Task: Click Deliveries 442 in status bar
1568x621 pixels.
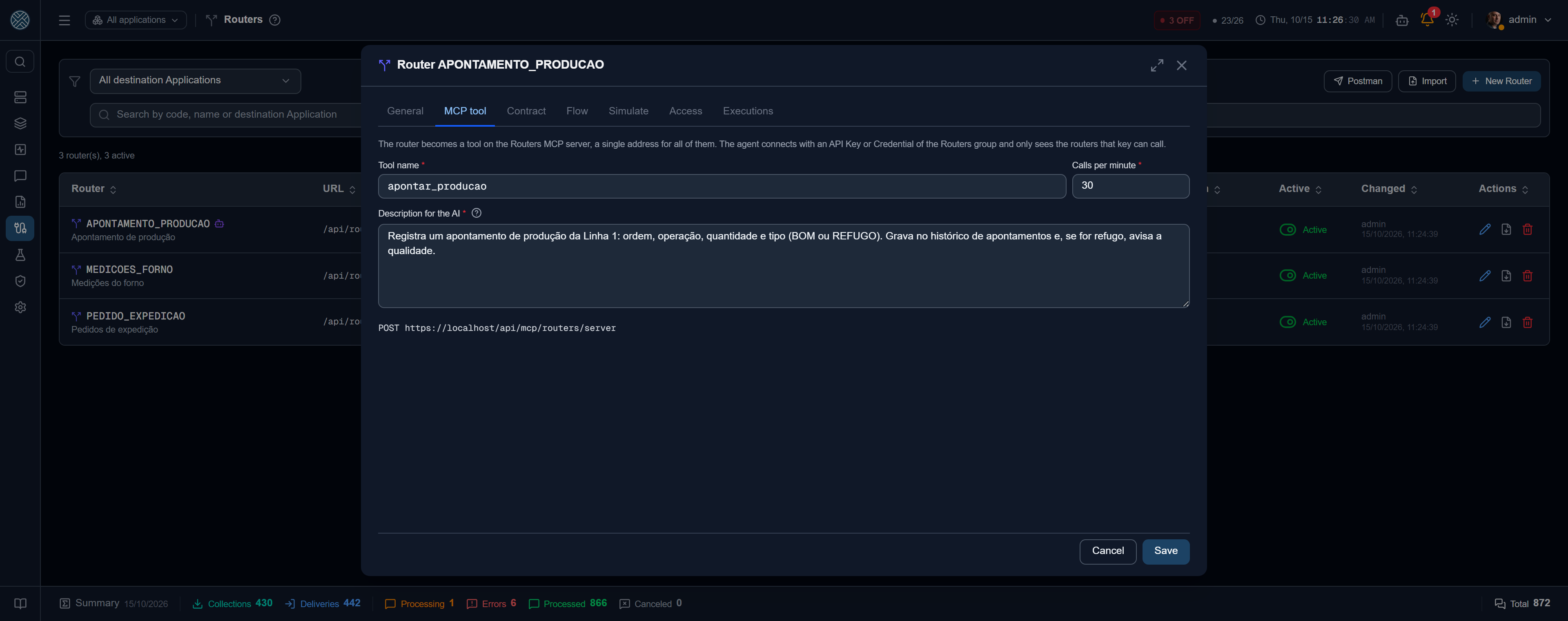Action: point(323,604)
